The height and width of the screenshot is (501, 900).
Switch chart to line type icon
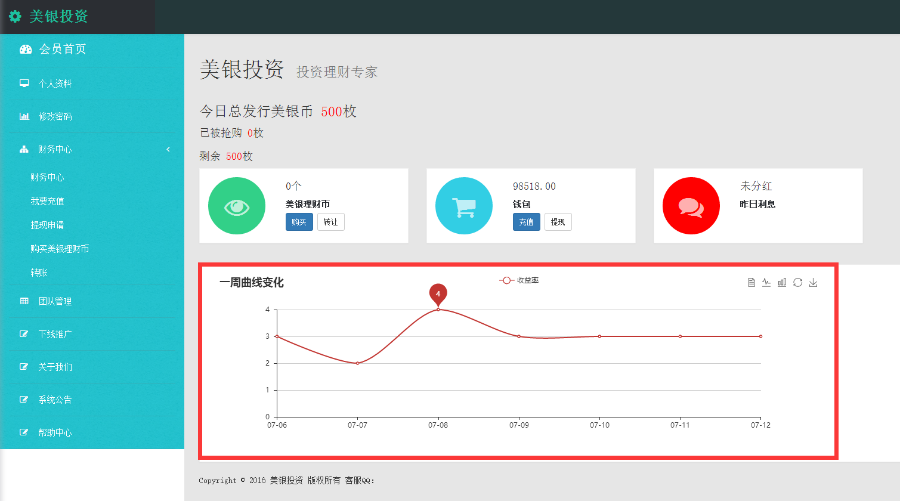766,282
